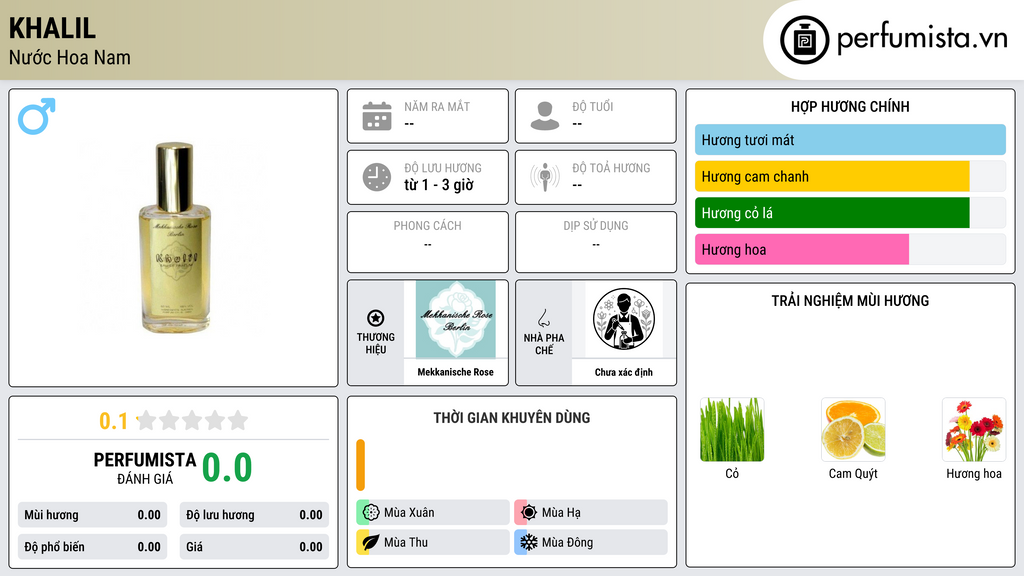Click the sillage icon beside Độ toả hương
Screen dimensions: 1024x576
[545, 177]
